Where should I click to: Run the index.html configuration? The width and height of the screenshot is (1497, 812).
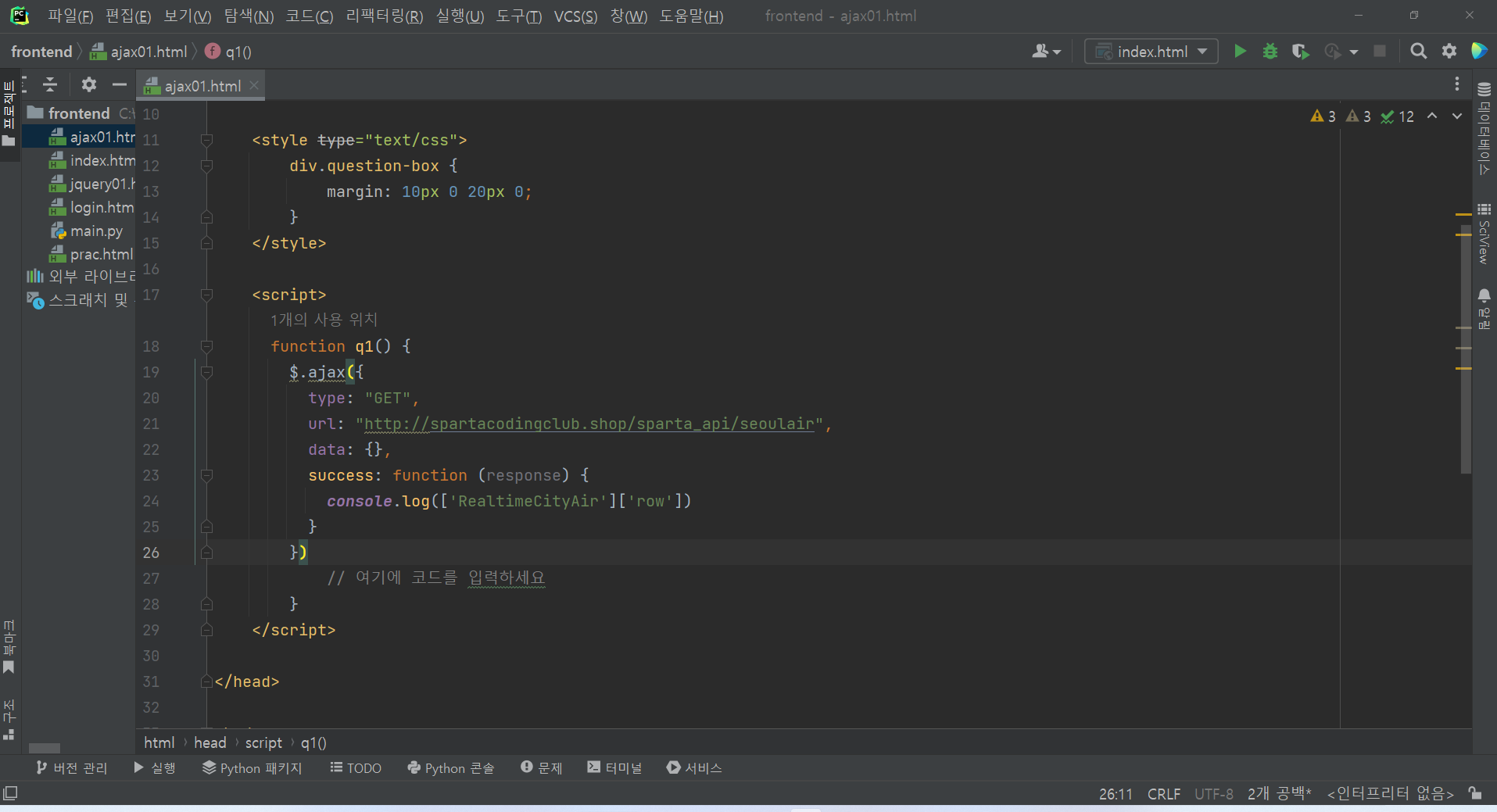click(x=1240, y=52)
